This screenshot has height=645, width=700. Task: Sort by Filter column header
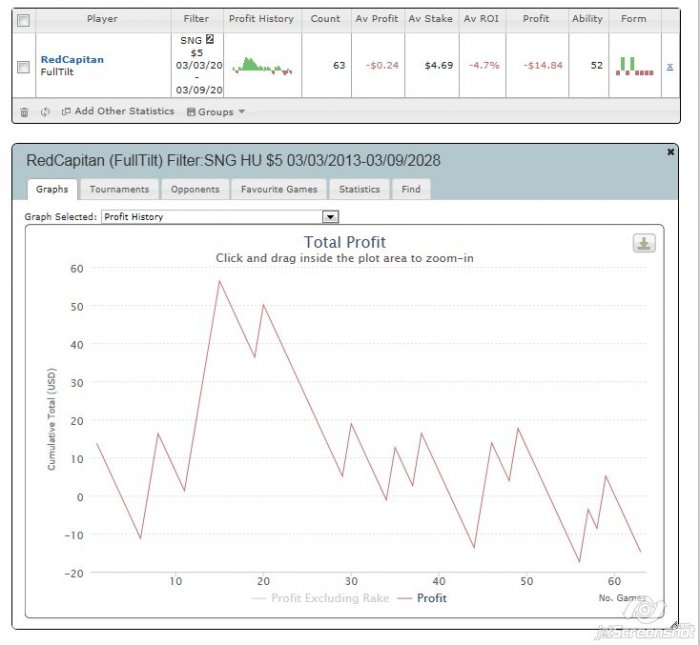pos(196,19)
